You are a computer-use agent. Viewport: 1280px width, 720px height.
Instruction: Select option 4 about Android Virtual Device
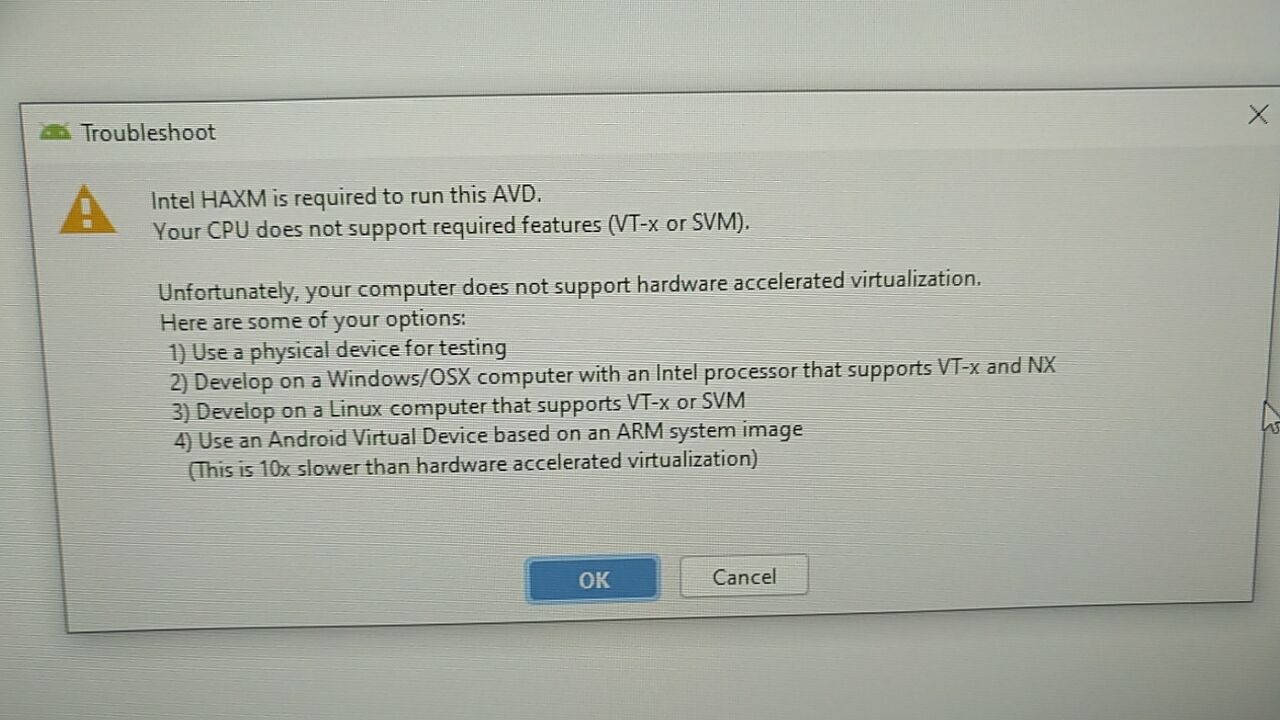click(488, 435)
